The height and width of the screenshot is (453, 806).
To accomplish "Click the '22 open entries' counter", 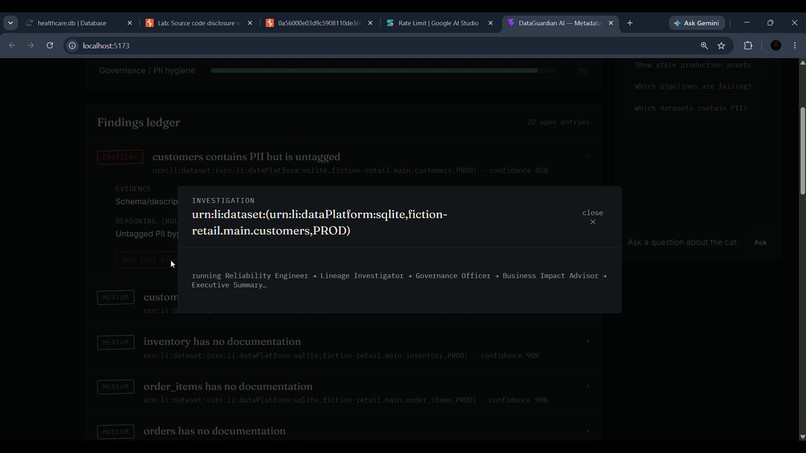I will coord(558,122).
